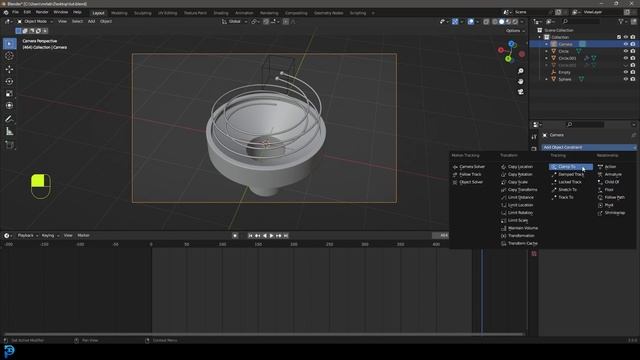Click the pan view hand icon
The height and width of the screenshot is (360, 640).
[521, 81]
